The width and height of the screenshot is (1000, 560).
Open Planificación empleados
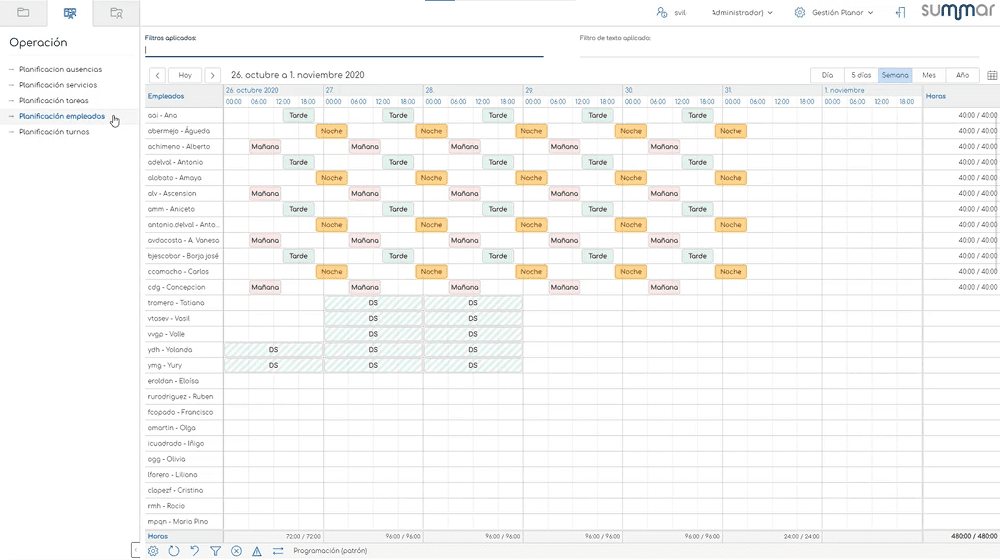(x=62, y=116)
